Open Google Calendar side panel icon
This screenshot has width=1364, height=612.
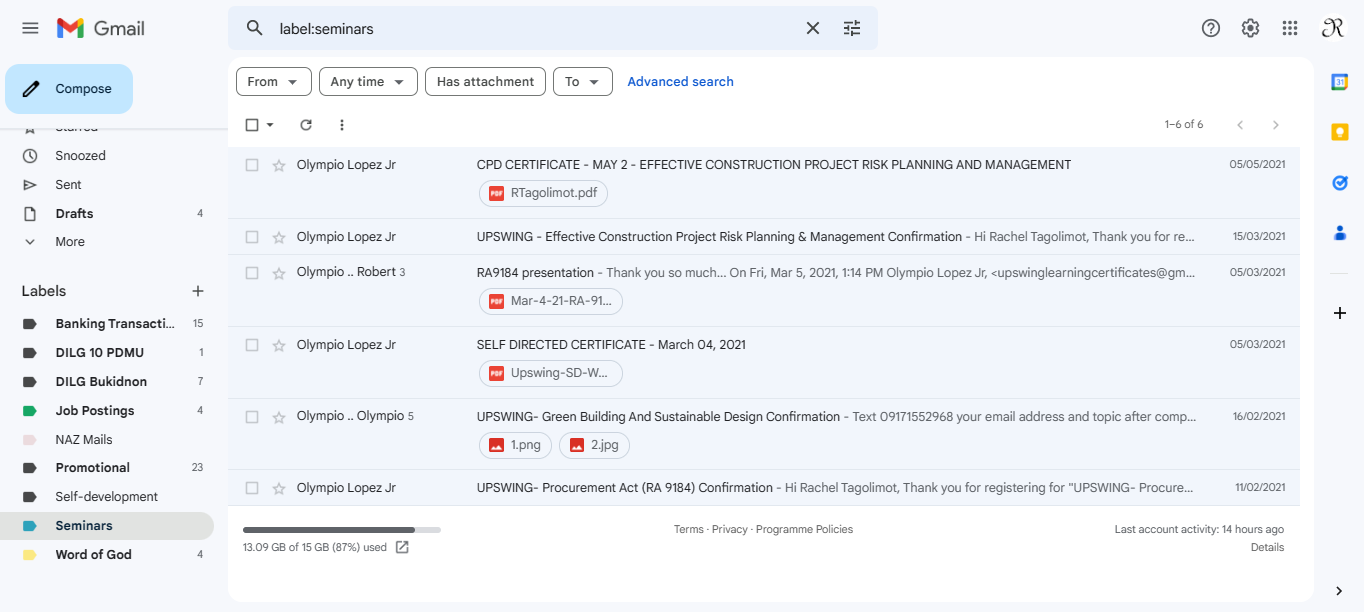(x=1340, y=82)
